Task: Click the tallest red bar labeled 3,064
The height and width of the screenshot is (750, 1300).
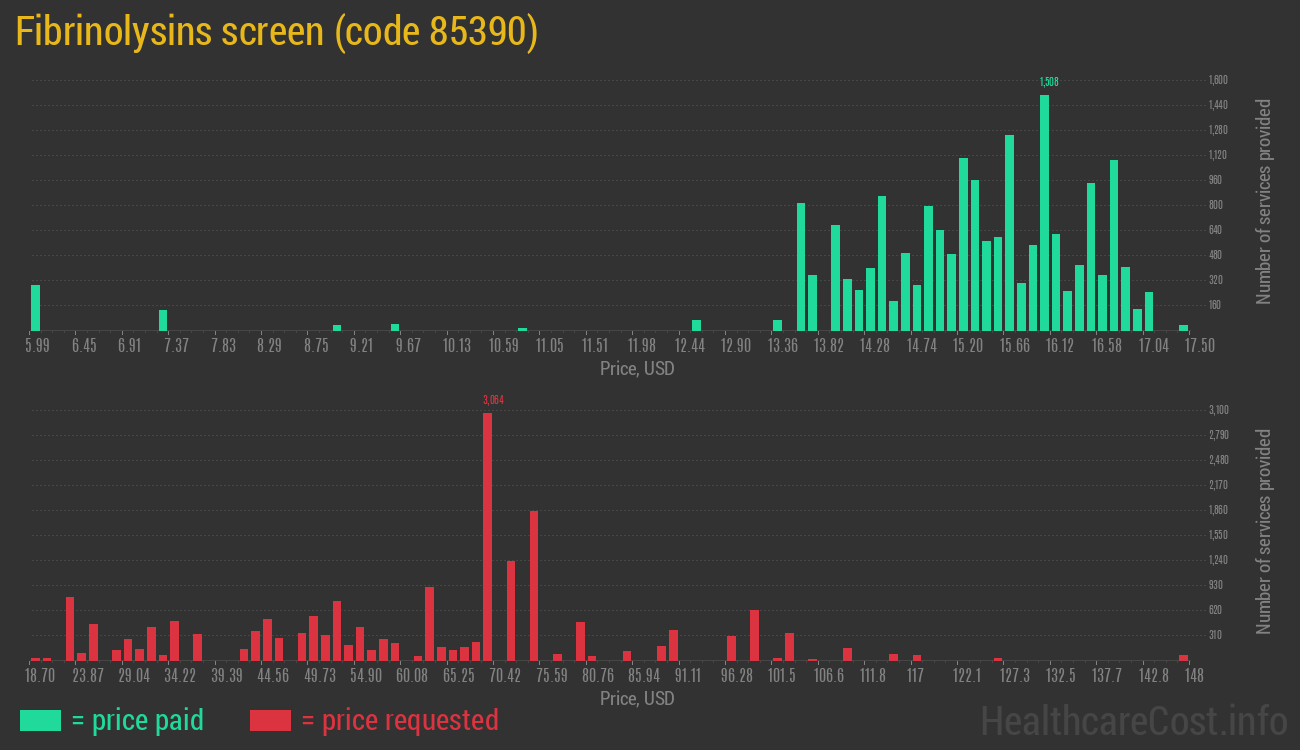Action: coord(487,536)
